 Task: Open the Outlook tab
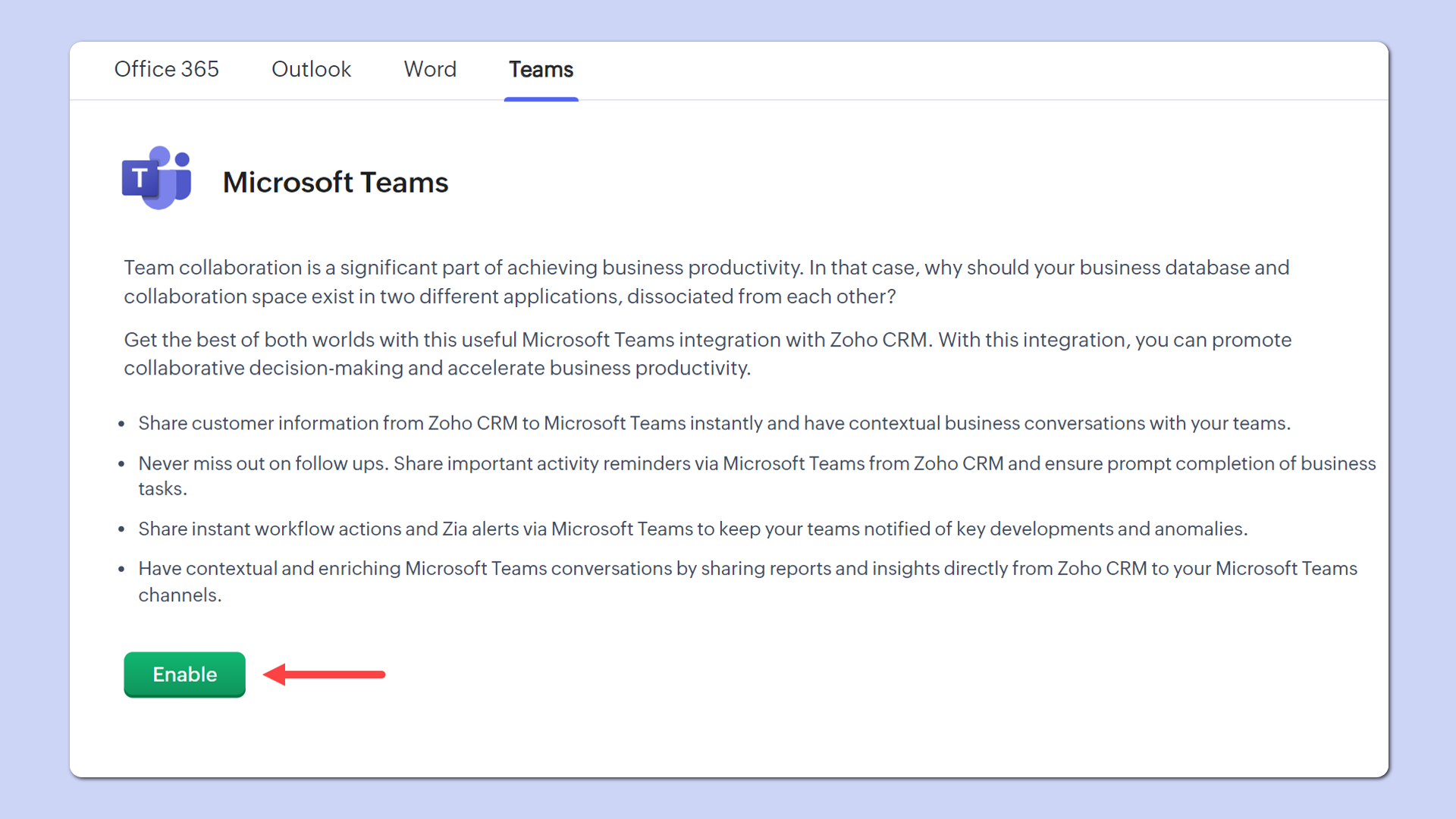click(311, 69)
